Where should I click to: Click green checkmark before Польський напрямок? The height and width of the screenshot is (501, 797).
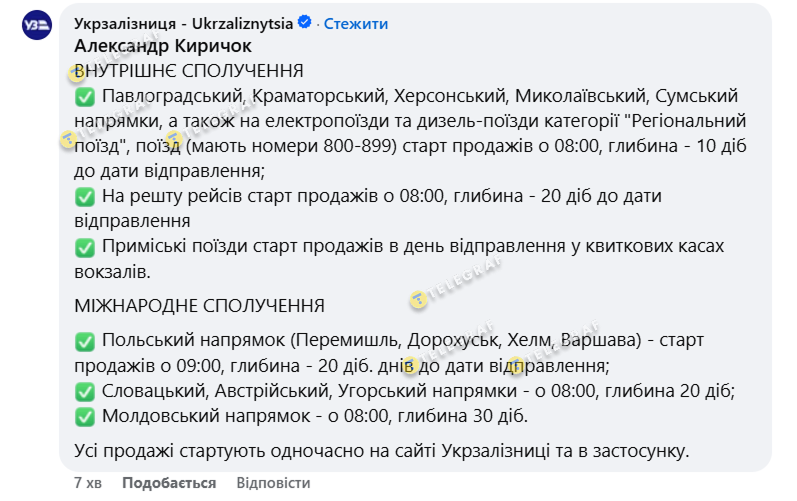[x=85, y=342]
